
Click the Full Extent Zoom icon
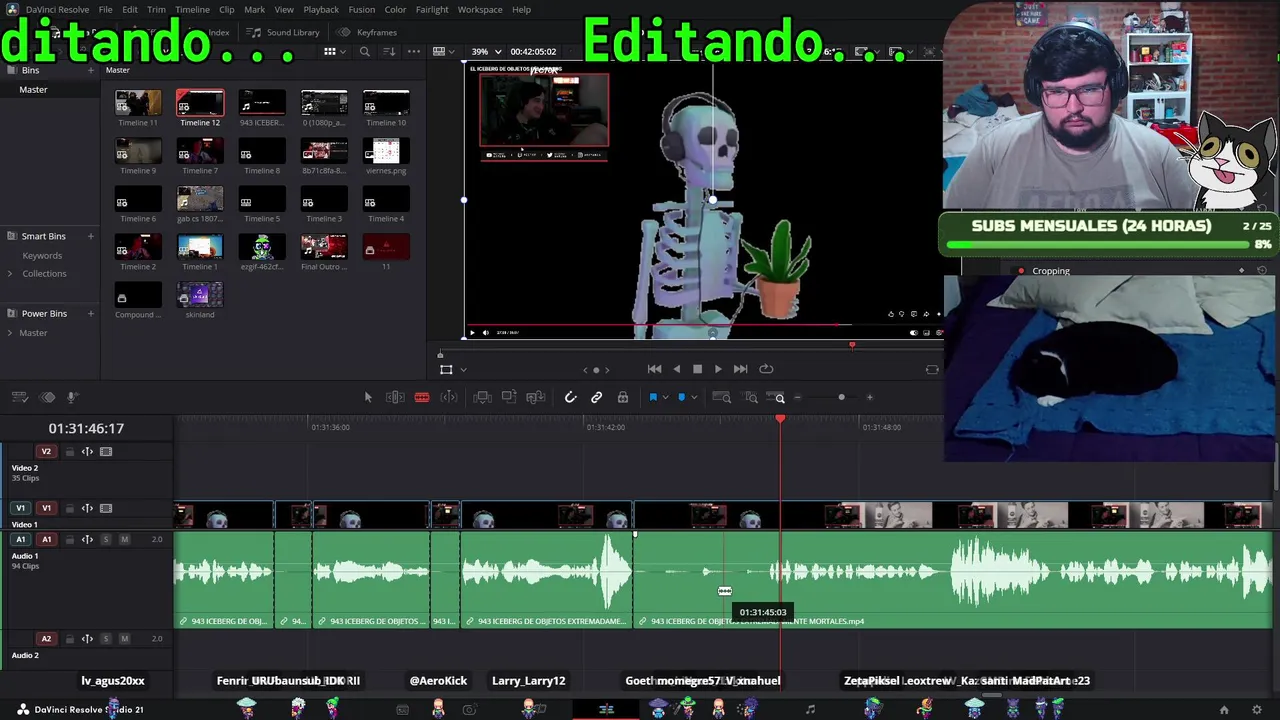pyautogui.click(x=721, y=398)
